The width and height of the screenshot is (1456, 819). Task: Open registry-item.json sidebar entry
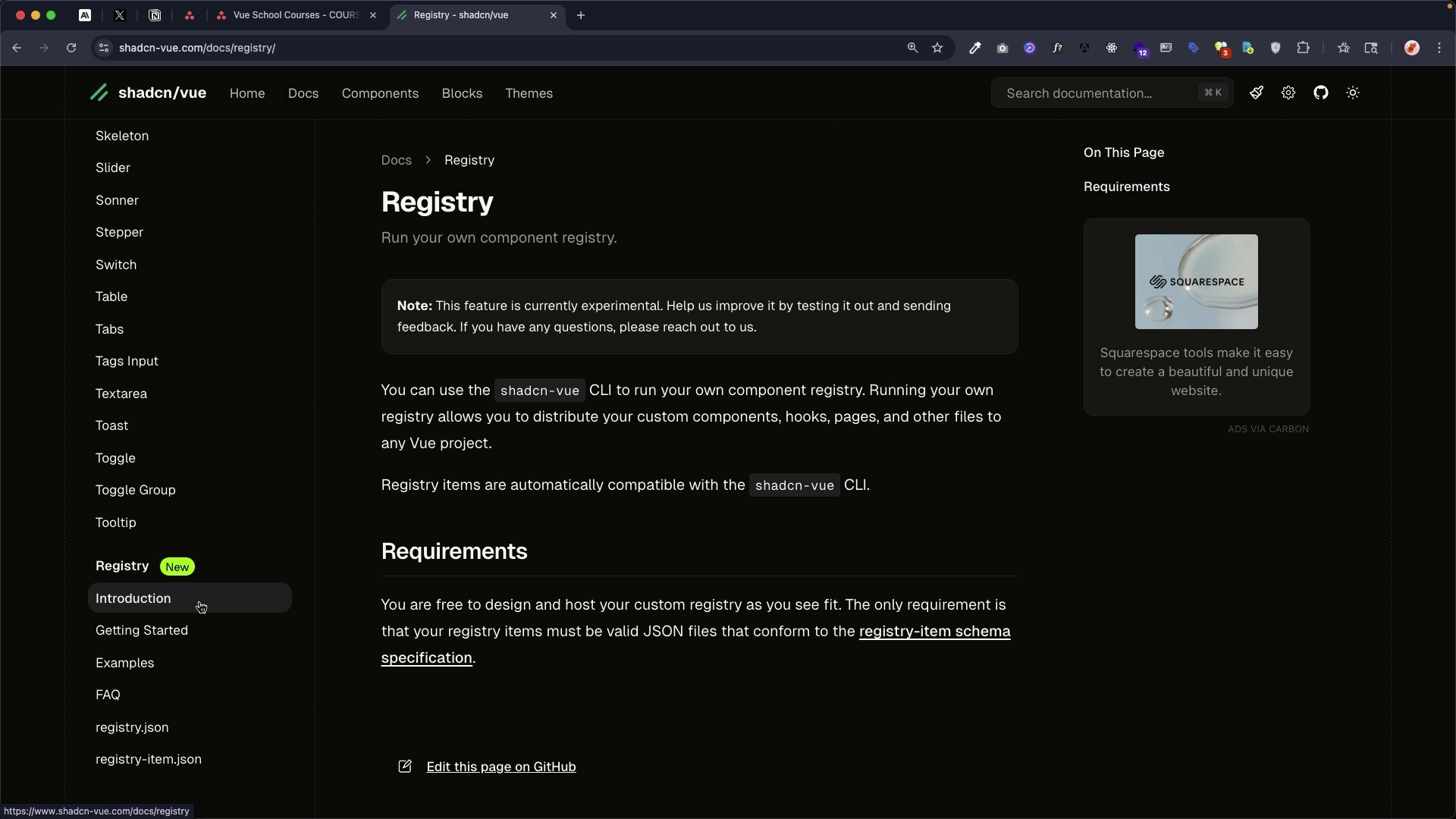point(149,759)
